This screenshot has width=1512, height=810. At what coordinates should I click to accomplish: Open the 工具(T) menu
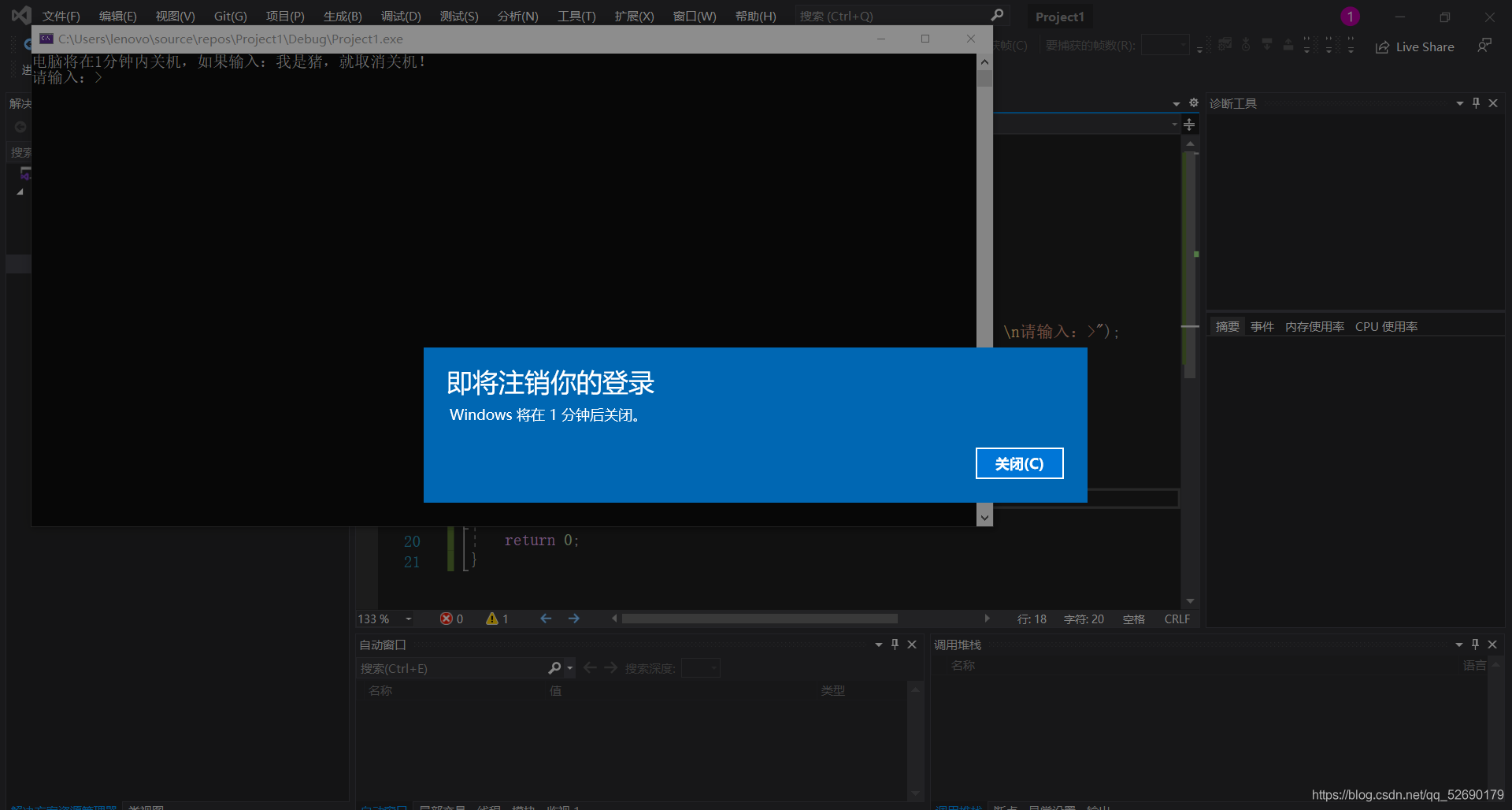click(576, 16)
